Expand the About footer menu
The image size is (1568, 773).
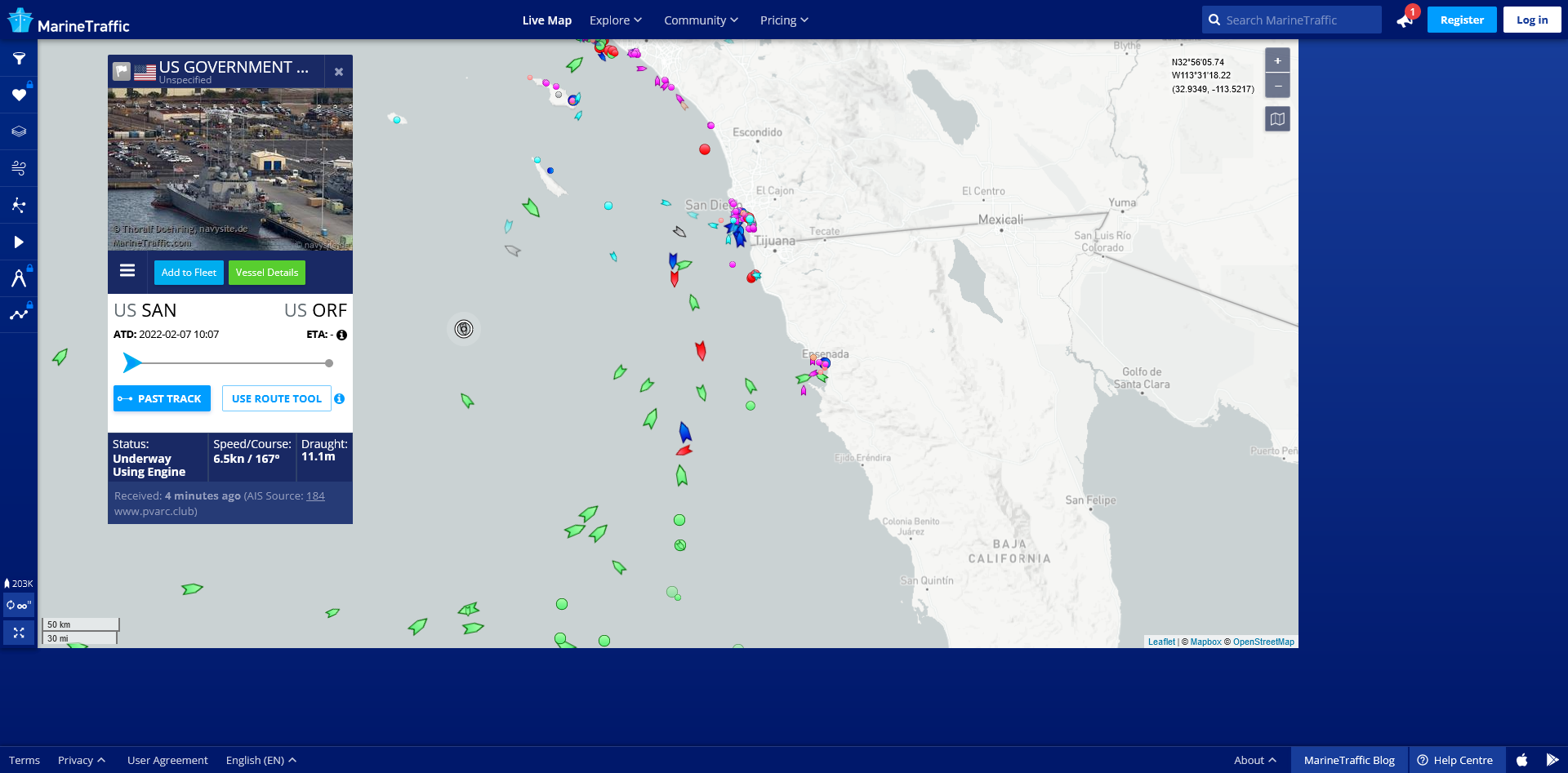[1254, 760]
